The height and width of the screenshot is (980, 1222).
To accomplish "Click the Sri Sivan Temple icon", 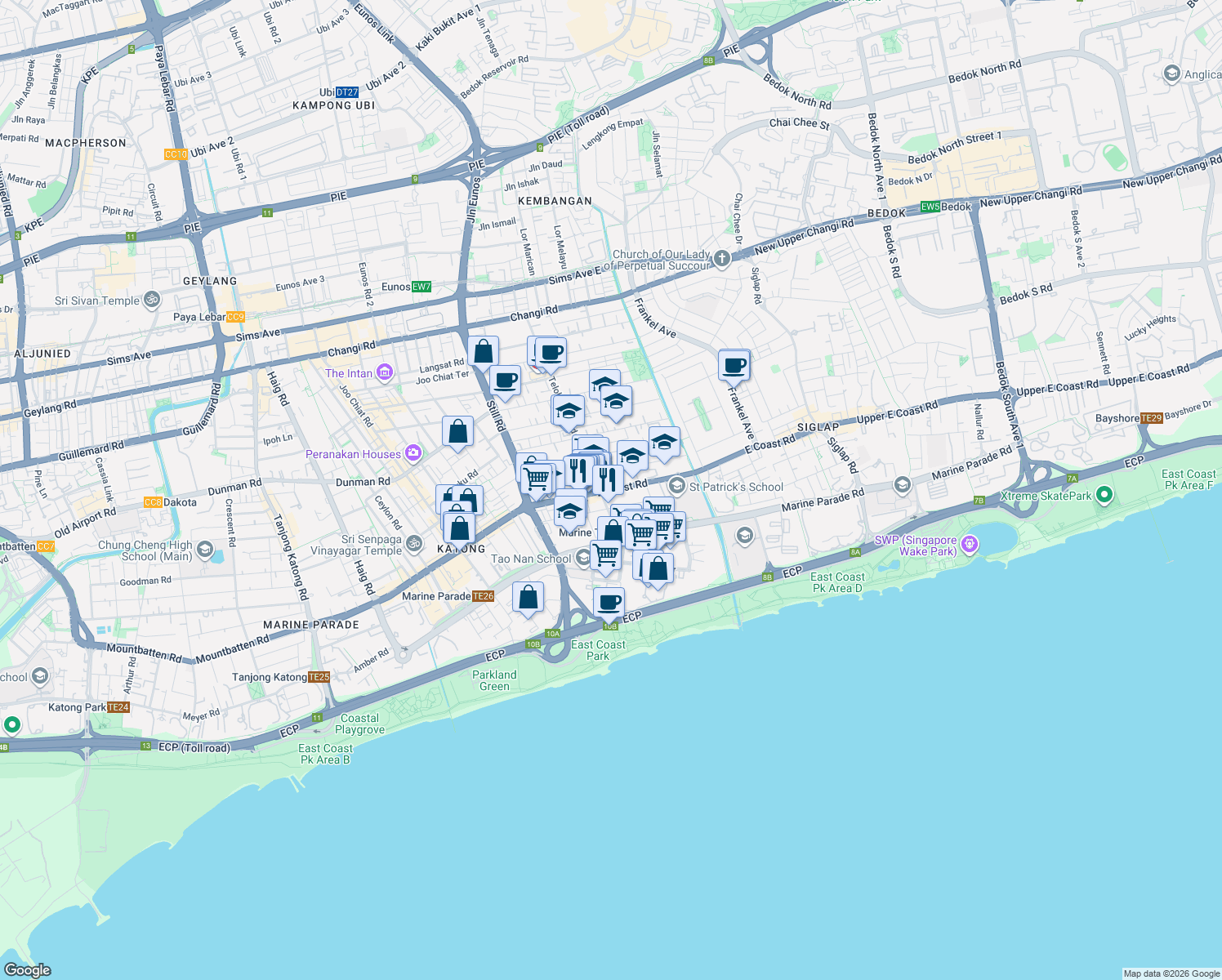I will click(x=151, y=300).
